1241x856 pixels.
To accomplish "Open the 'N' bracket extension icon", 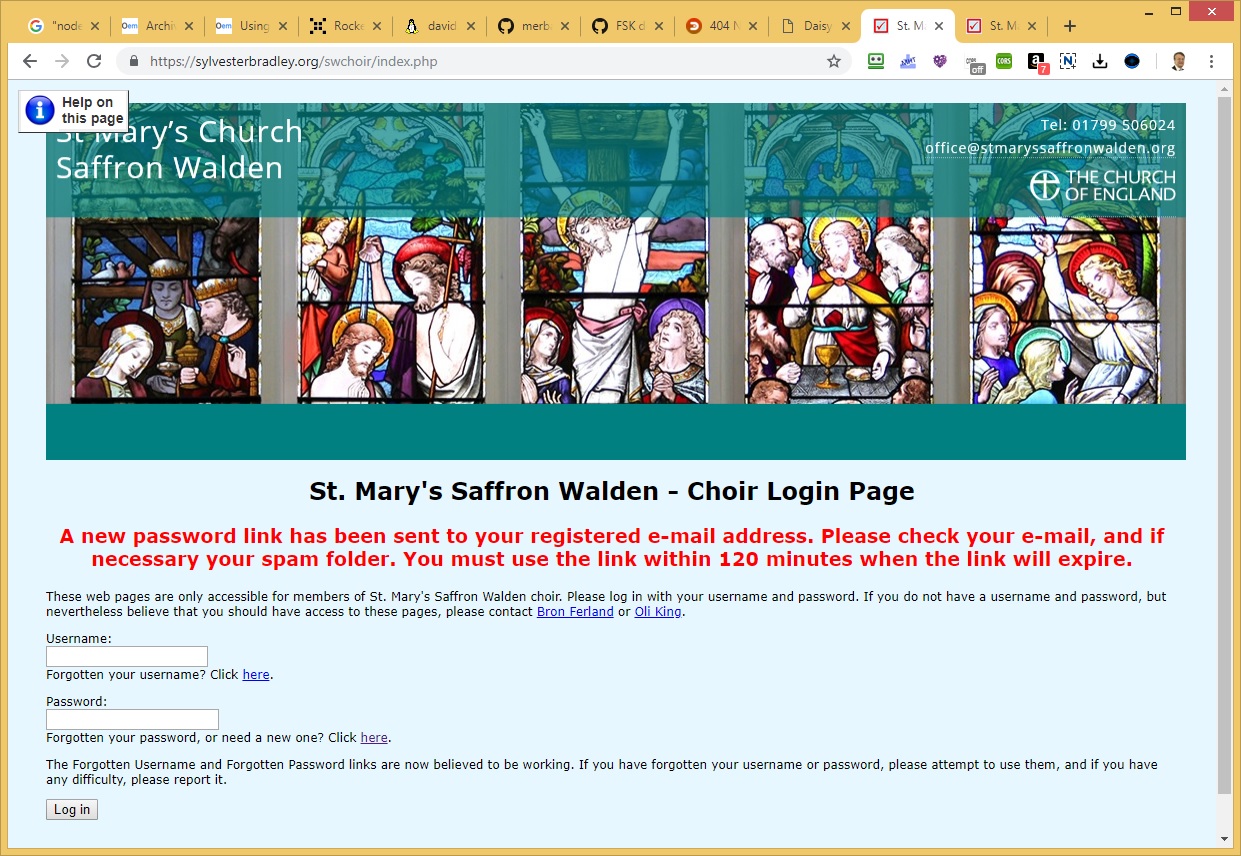I will point(1068,61).
